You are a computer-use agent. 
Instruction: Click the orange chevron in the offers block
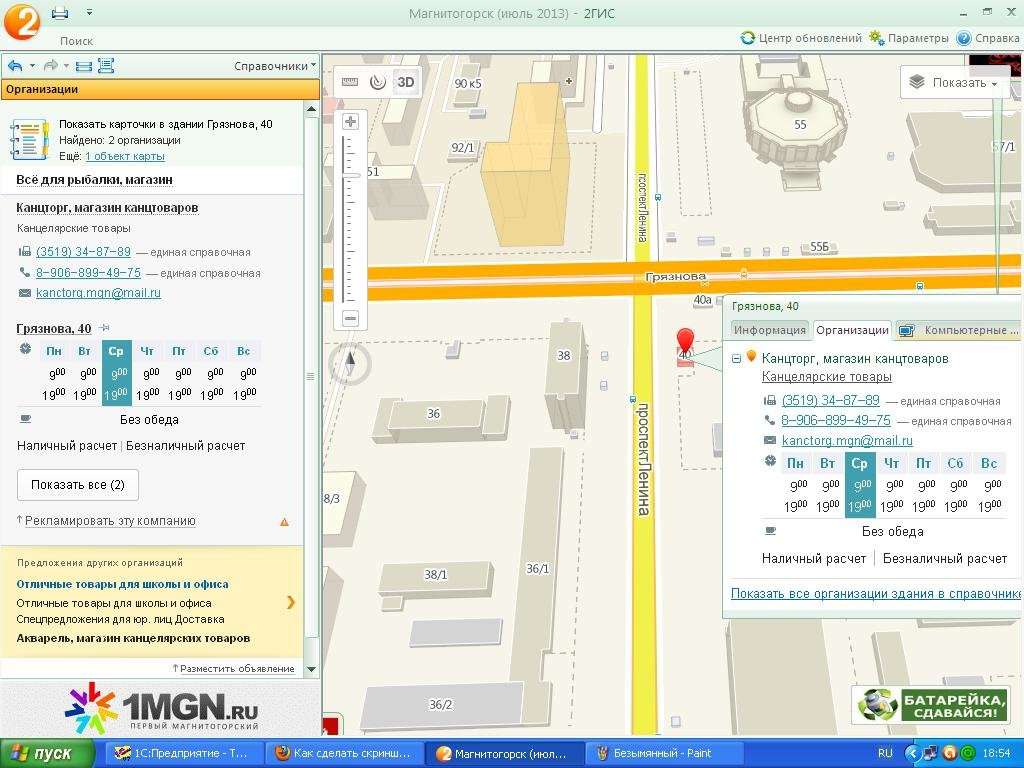291,602
